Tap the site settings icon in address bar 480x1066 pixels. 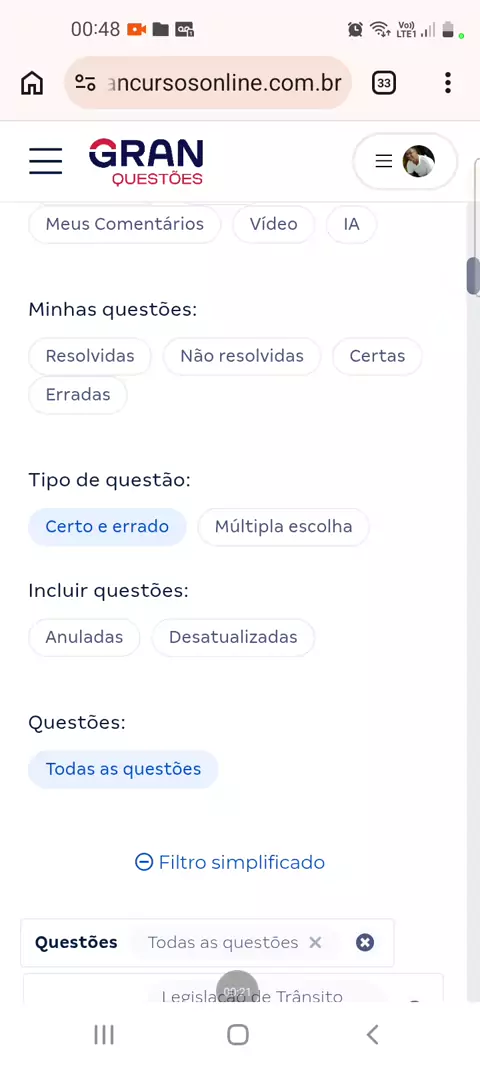85,83
